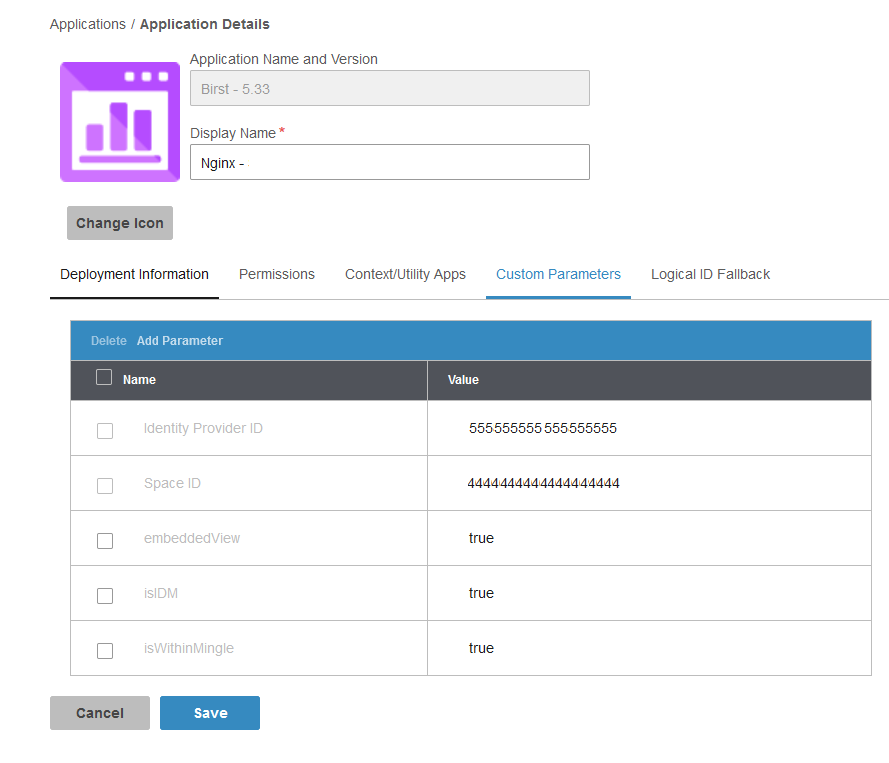
Task: Check the Space ID row checkbox
Action: pyautogui.click(x=105, y=486)
